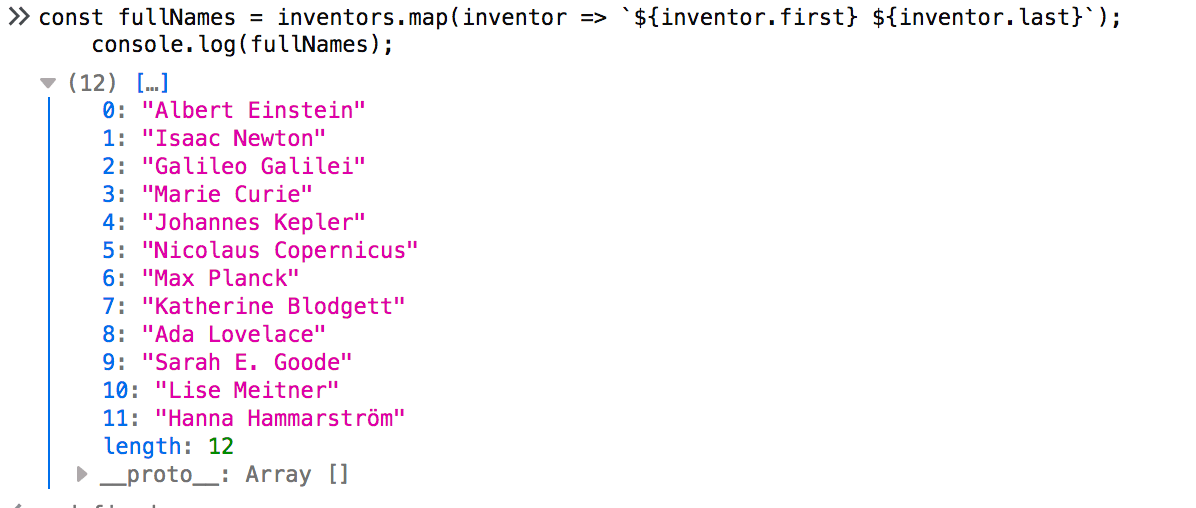
Task: Click the "Lise Meitner" value
Action: click(x=247, y=390)
